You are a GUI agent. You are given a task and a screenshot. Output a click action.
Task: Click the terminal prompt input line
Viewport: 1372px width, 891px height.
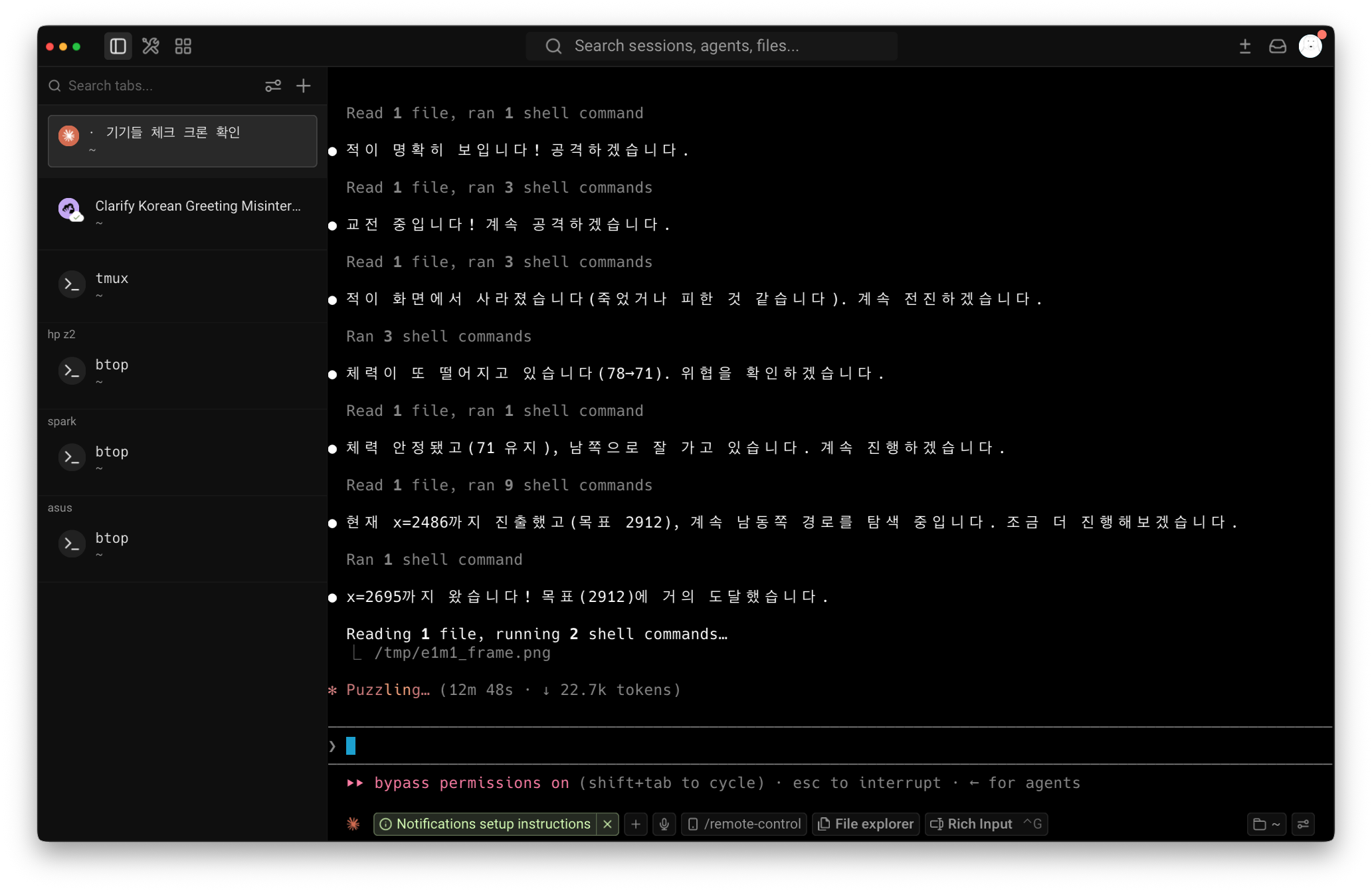[x=830, y=745]
